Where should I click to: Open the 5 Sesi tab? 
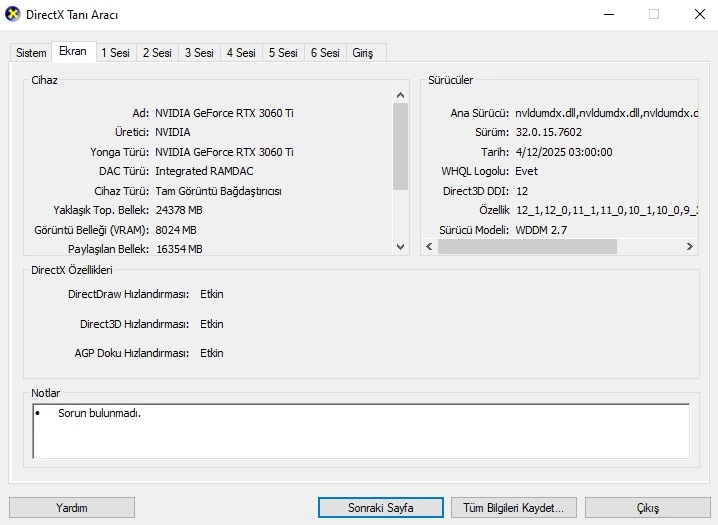283,53
